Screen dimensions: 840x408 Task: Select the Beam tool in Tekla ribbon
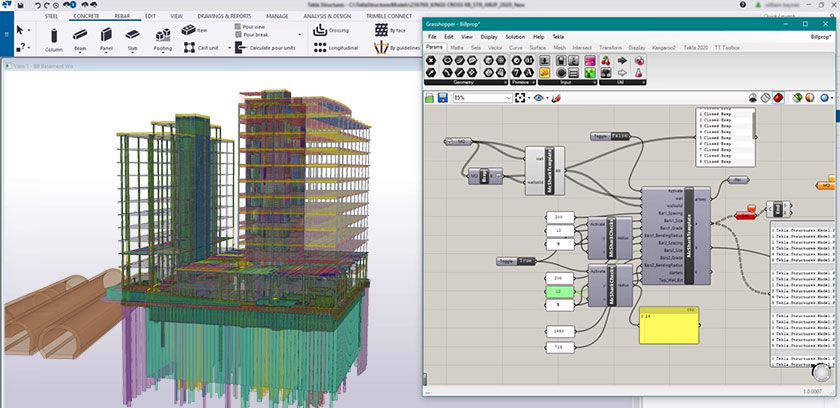coord(80,40)
